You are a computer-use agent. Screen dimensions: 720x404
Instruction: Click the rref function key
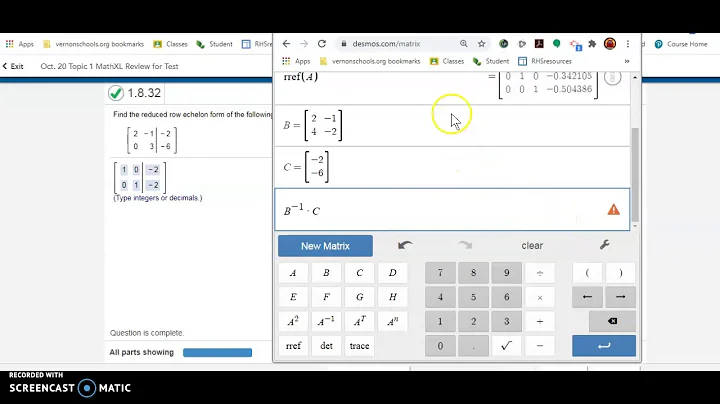[293, 346]
